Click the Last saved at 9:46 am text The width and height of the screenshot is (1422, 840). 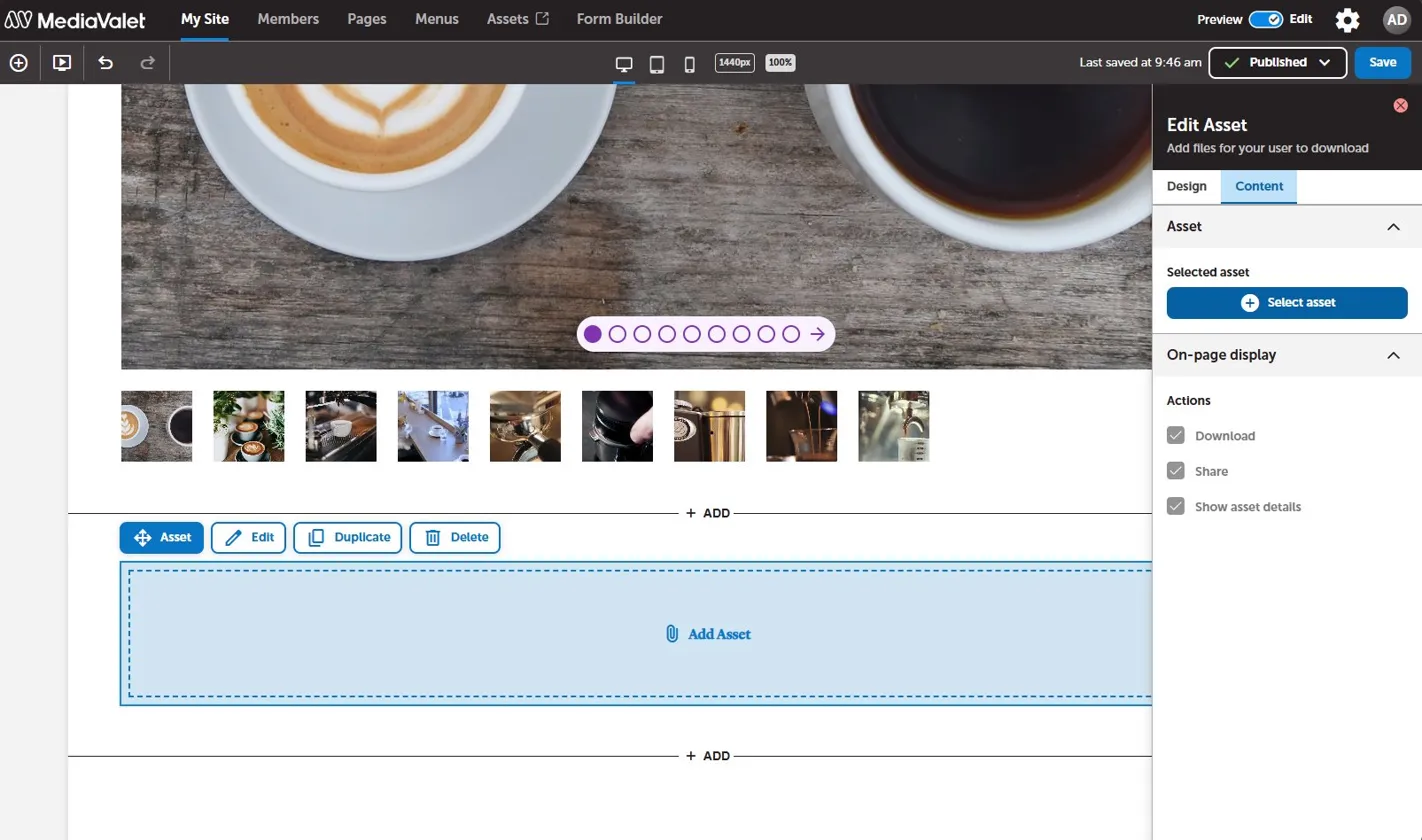click(1140, 62)
